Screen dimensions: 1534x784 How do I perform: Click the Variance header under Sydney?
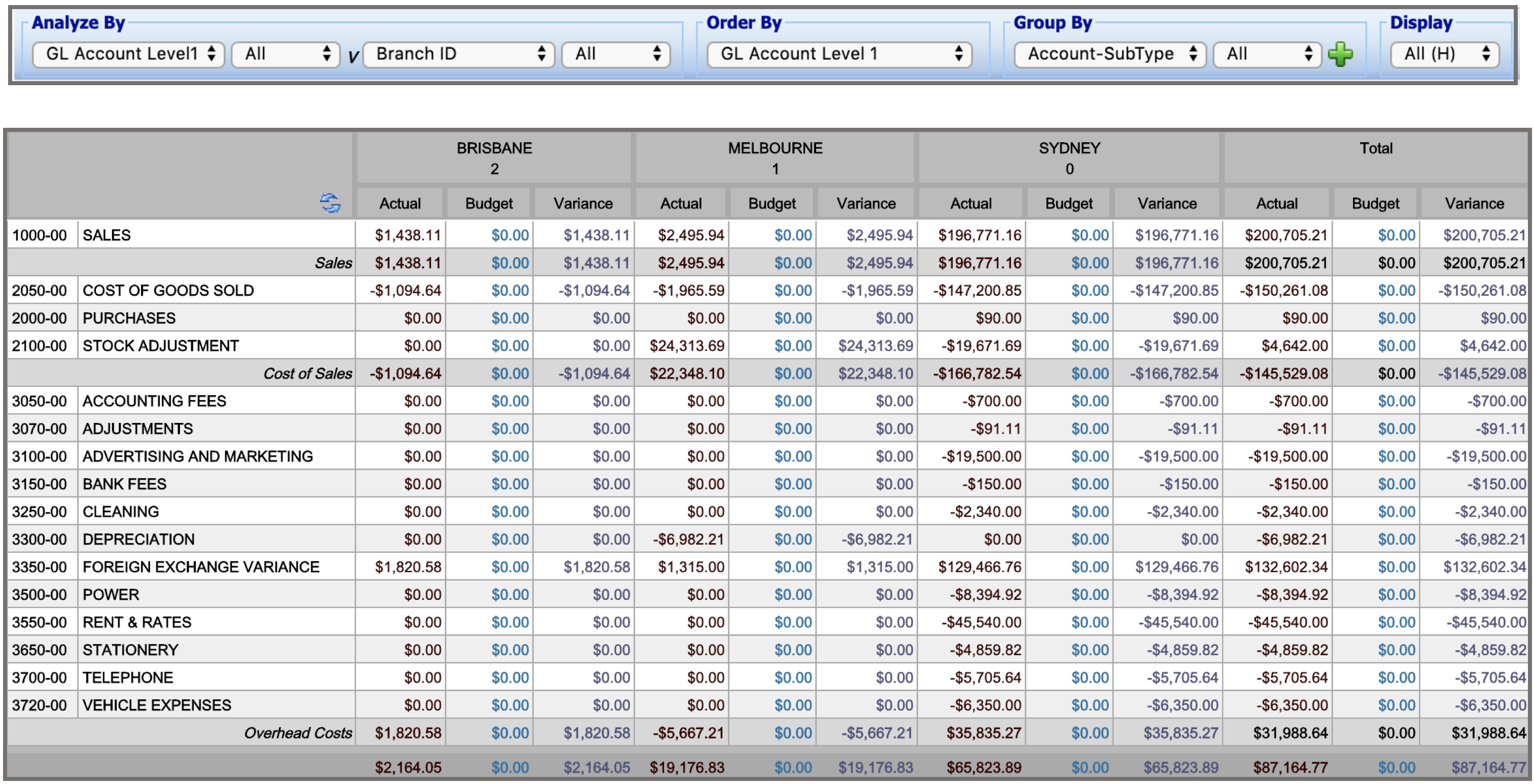point(1167,203)
